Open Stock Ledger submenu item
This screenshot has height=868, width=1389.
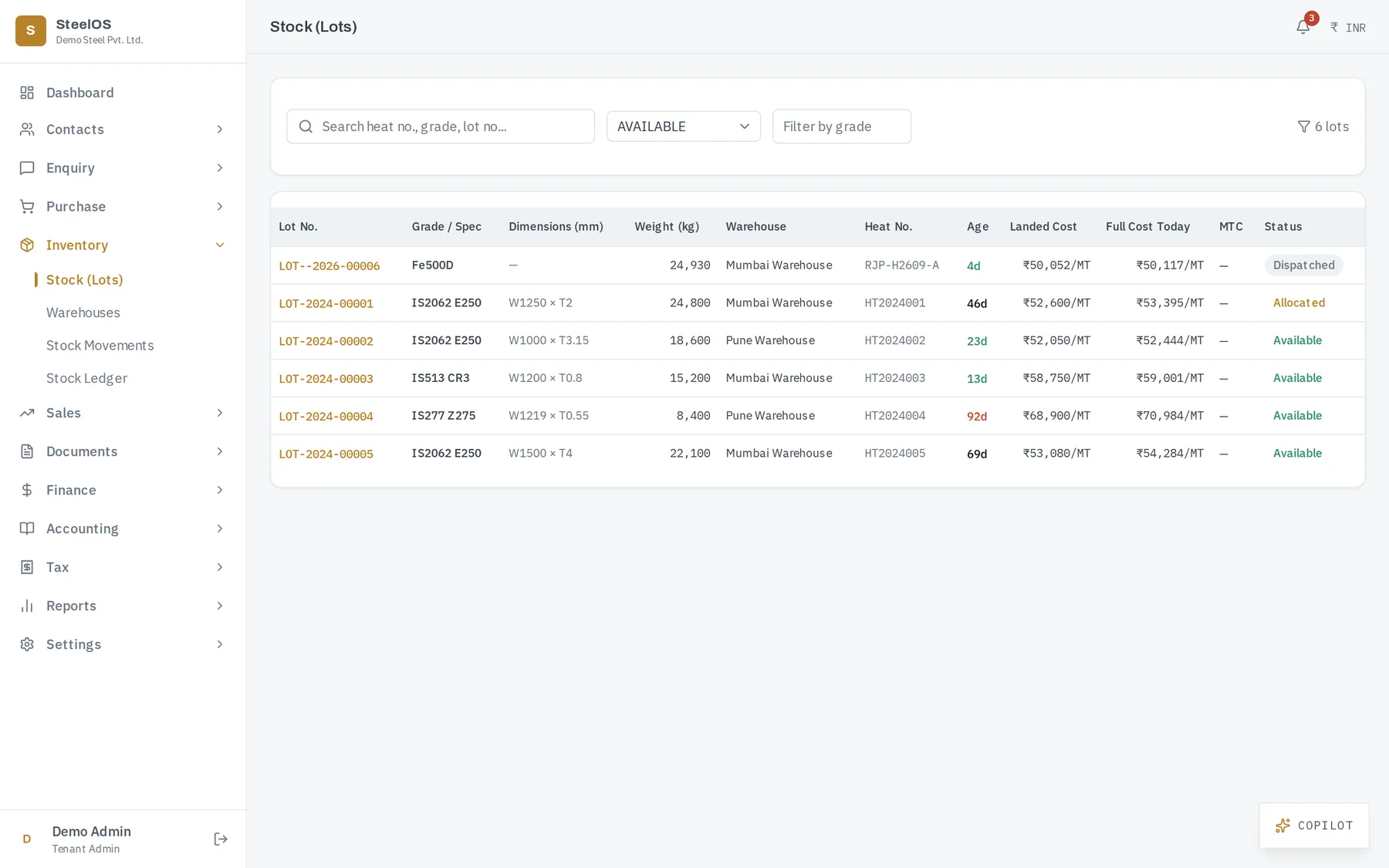tap(86, 378)
